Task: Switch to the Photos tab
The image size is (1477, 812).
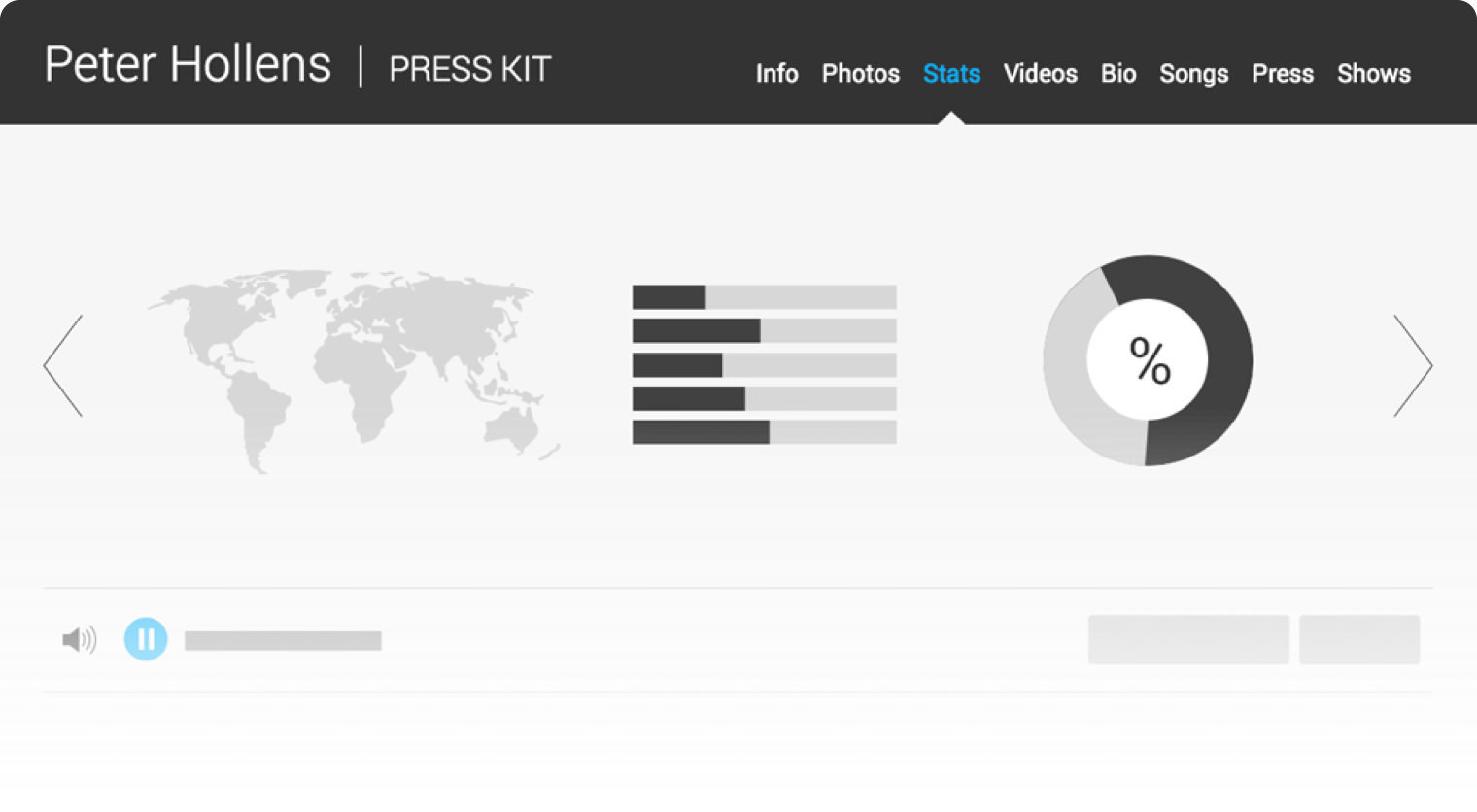Action: [860, 73]
